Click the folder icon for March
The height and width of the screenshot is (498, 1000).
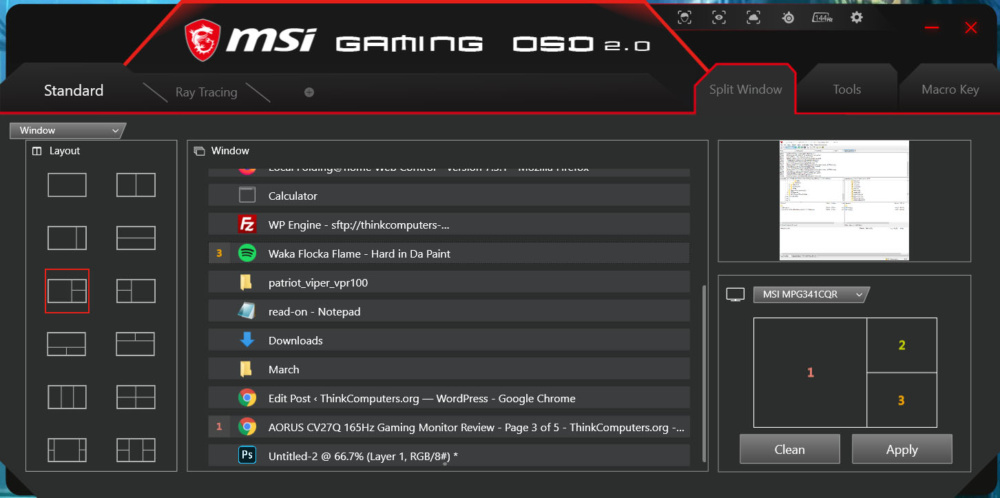[246, 369]
